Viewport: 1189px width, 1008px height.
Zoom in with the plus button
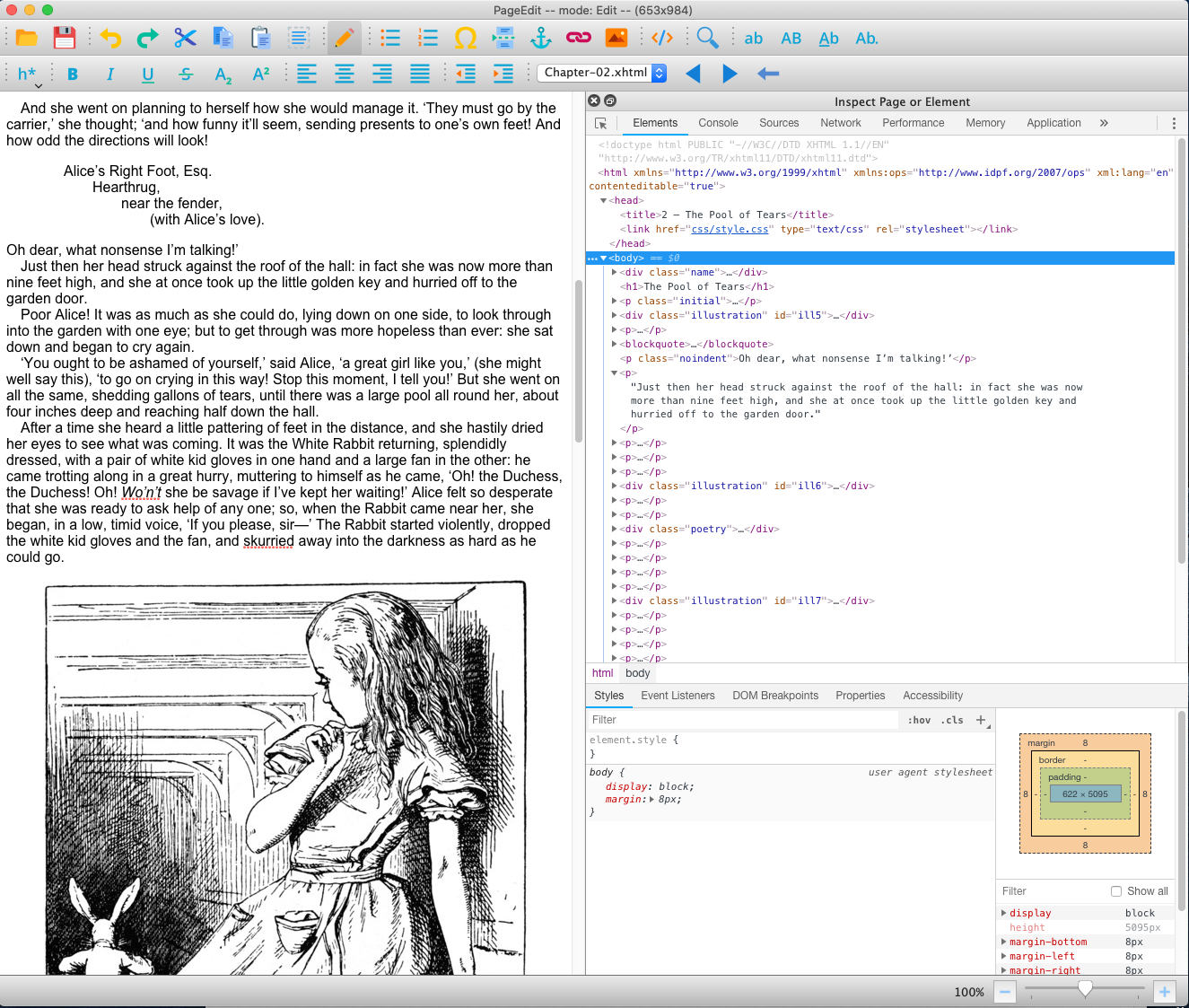click(1164, 992)
